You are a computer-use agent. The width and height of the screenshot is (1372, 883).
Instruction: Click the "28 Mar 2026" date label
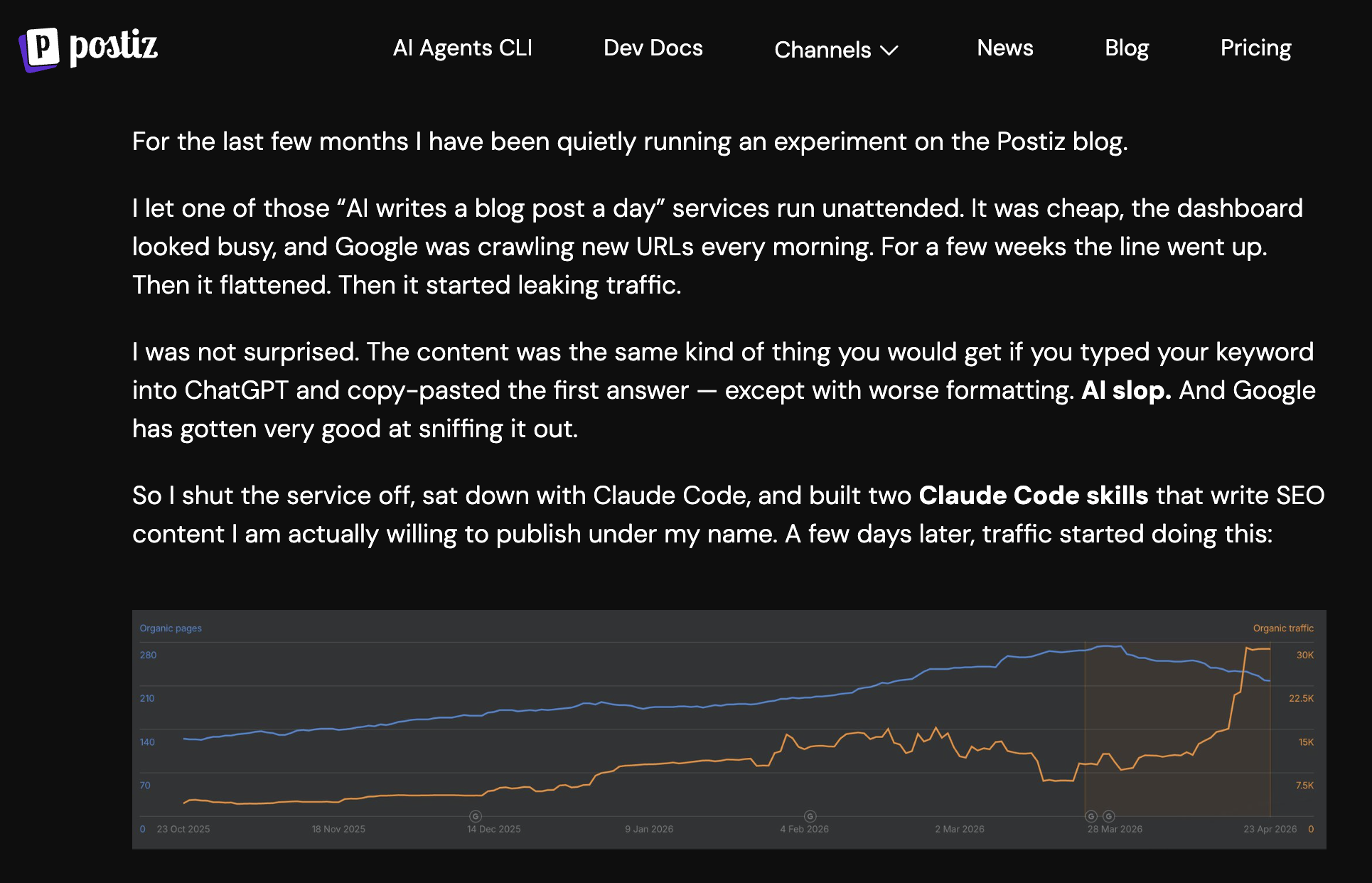1115,829
